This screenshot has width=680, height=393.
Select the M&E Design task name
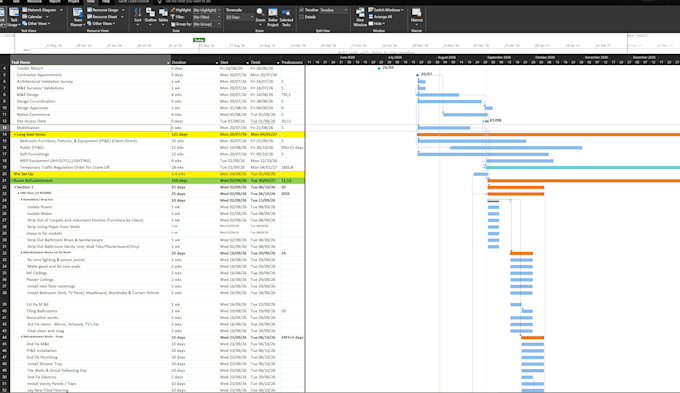pyautogui.click(x=28, y=95)
